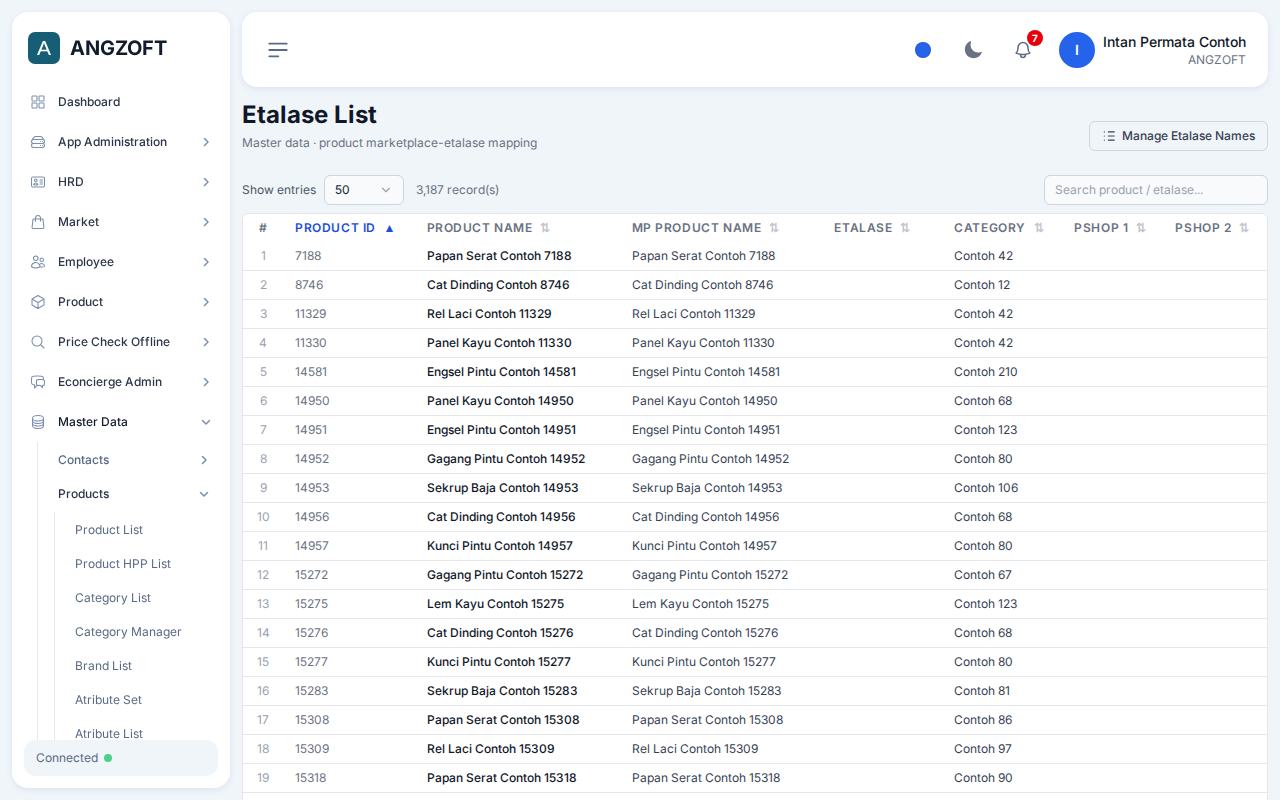Expand the Employee submenu chevron
The height and width of the screenshot is (800, 1280).
pos(206,262)
